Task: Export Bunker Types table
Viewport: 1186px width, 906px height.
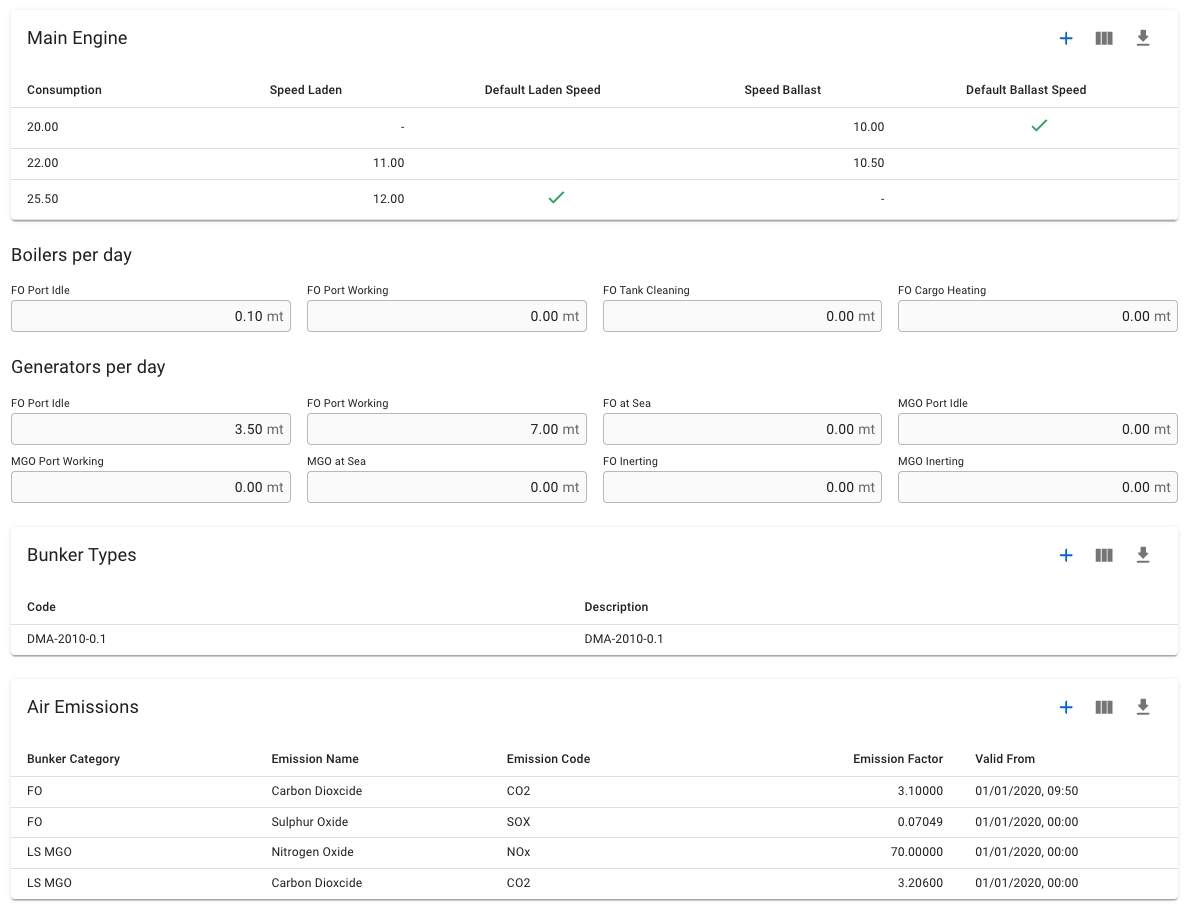Action: pos(1143,556)
